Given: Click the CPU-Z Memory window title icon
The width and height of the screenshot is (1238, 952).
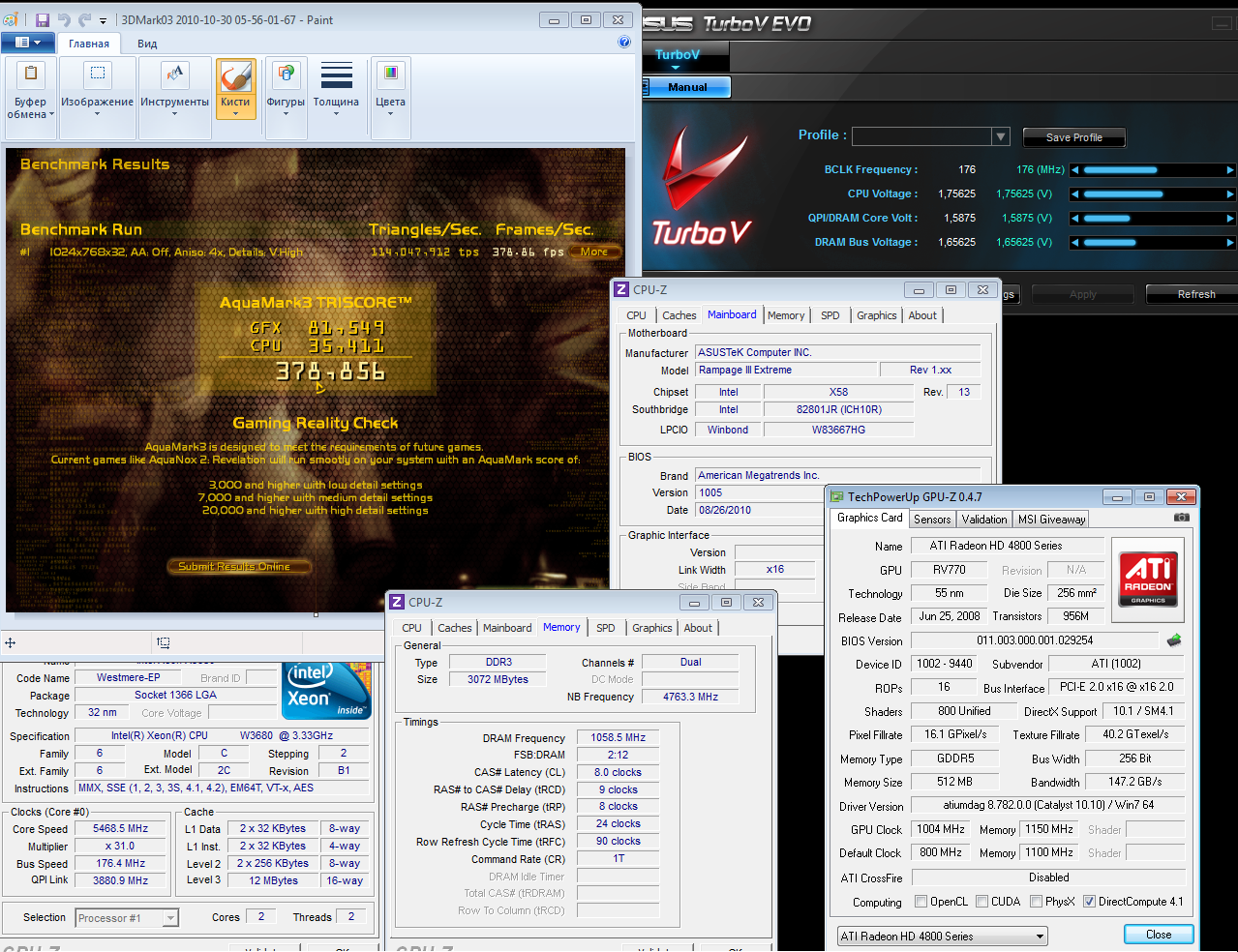Looking at the screenshot, I should [396, 602].
